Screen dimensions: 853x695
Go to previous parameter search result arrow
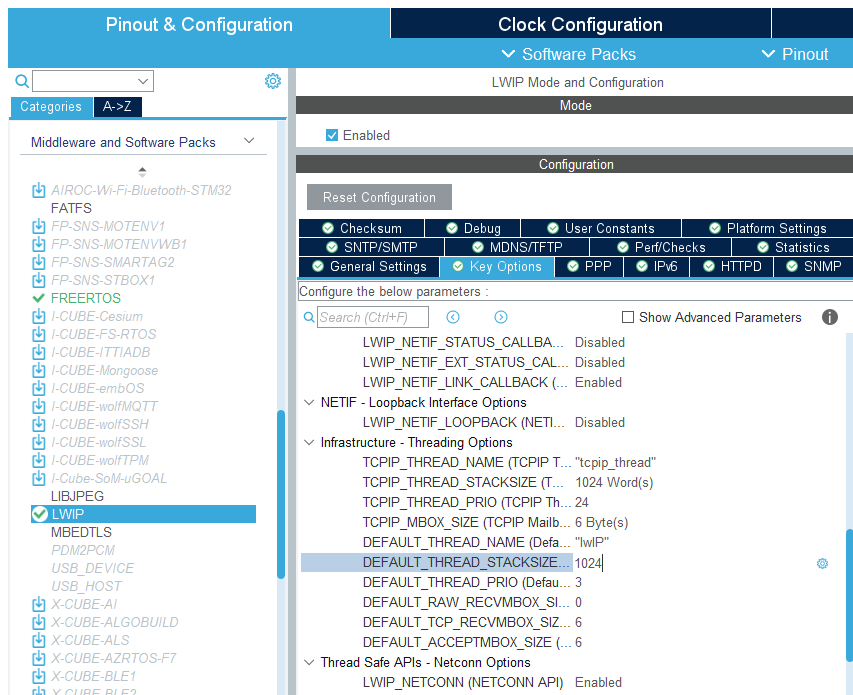453,317
